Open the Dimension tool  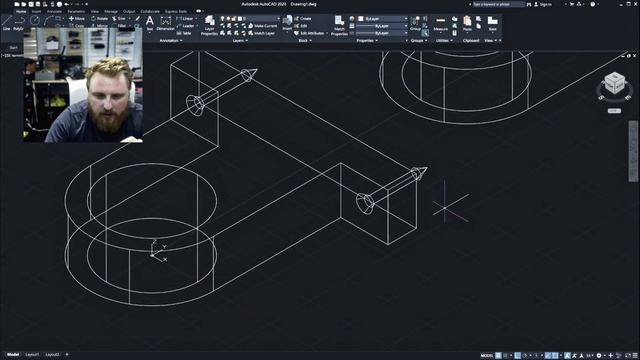(165, 23)
